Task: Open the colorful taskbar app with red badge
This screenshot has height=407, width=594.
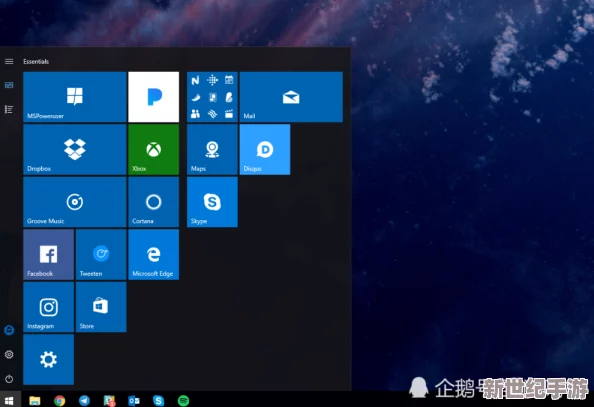Action: point(109,400)
